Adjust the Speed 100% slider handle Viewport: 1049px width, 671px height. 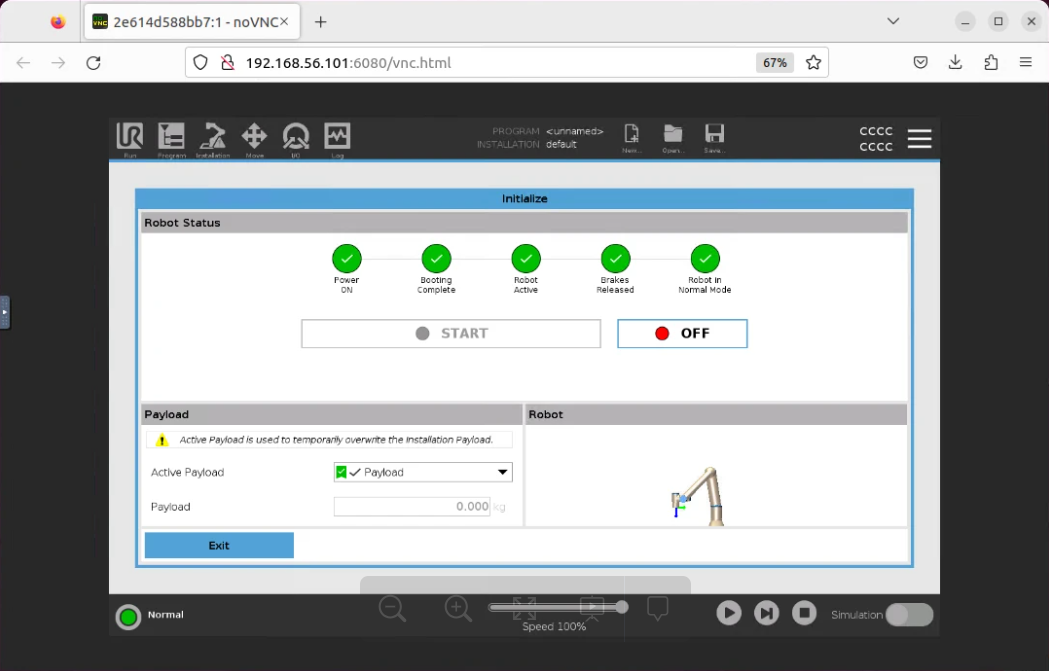[622, 607]
